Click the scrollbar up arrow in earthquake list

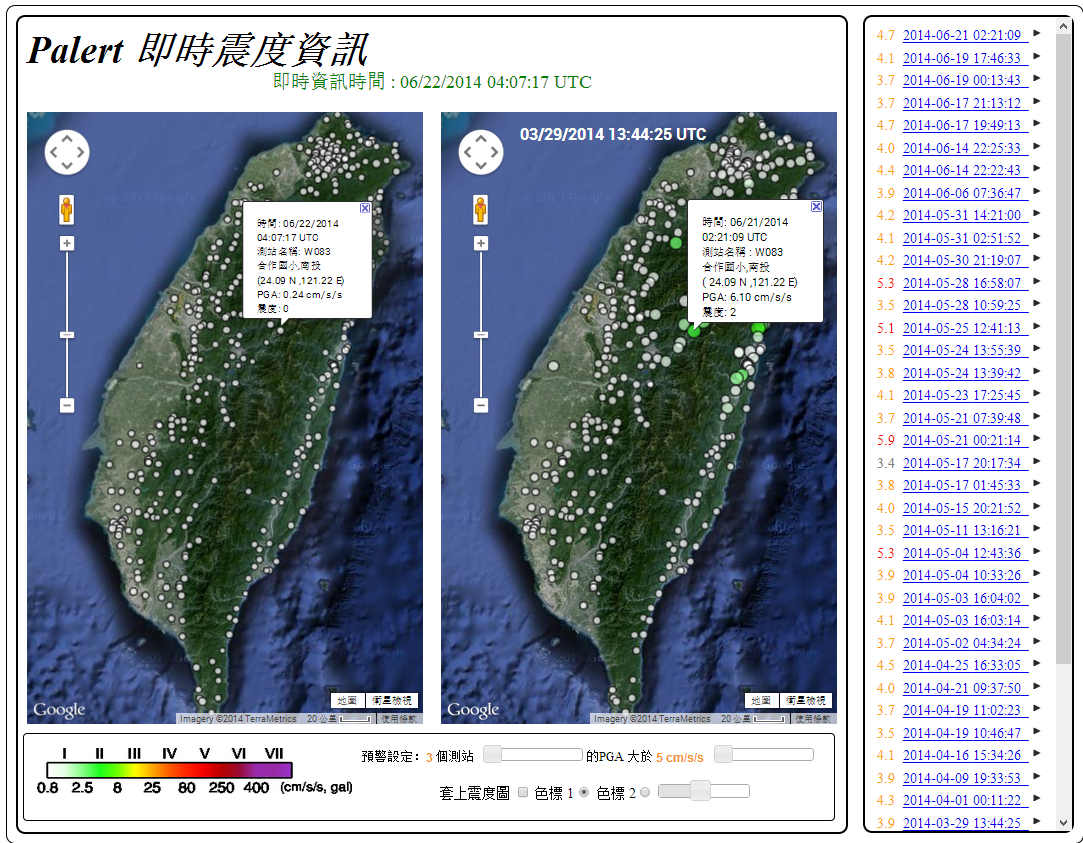point(1063,26)
